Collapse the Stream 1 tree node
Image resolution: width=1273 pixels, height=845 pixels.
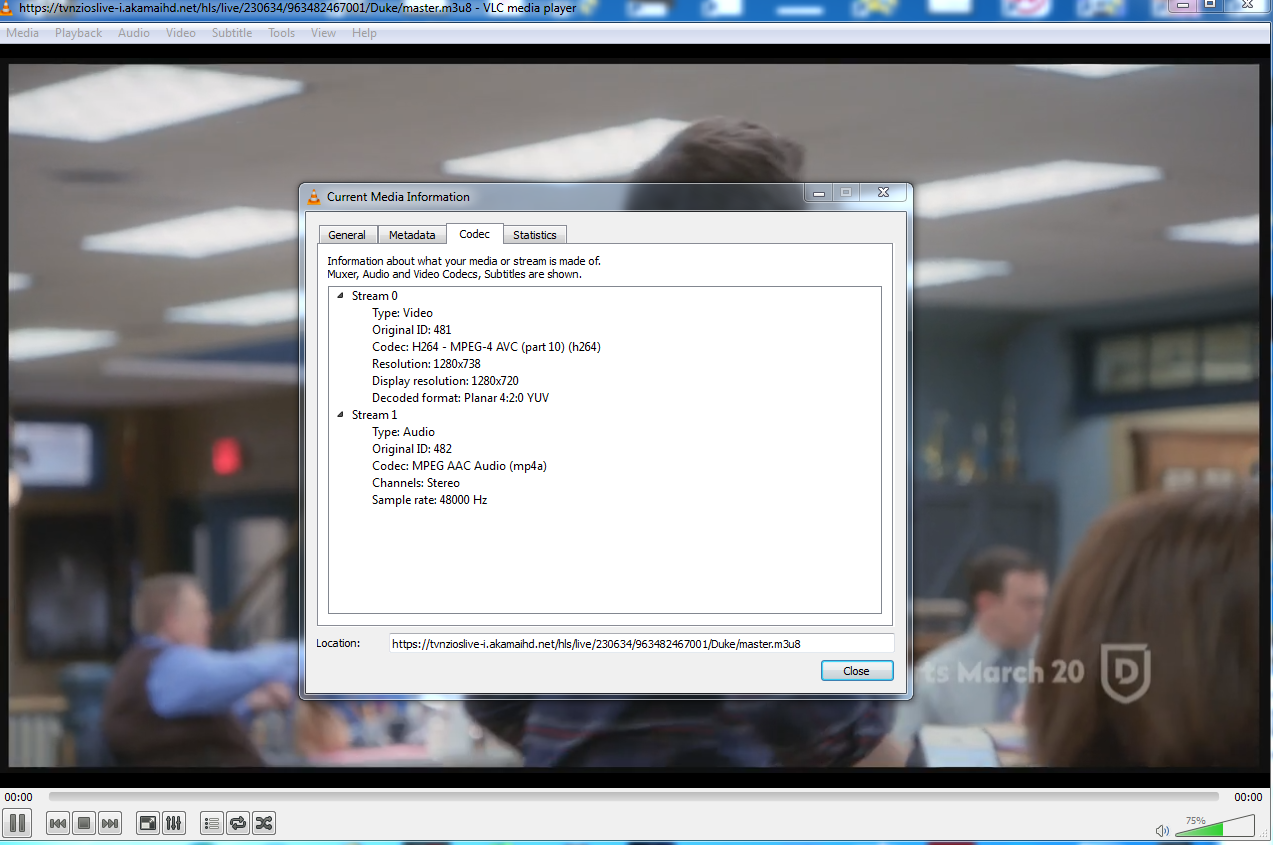pos(340,415)
